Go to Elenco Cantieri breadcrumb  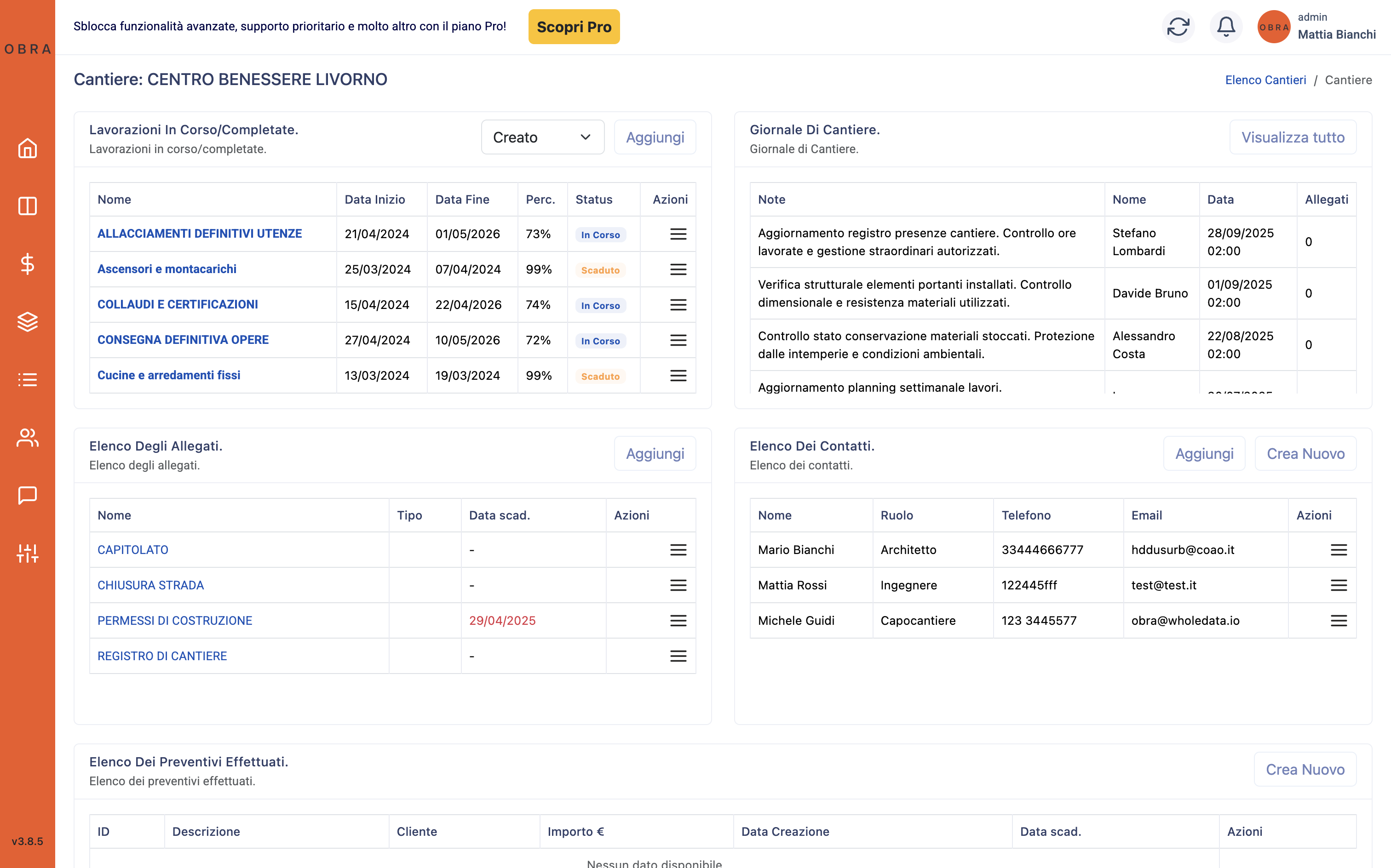click(x=1265, y=80)
